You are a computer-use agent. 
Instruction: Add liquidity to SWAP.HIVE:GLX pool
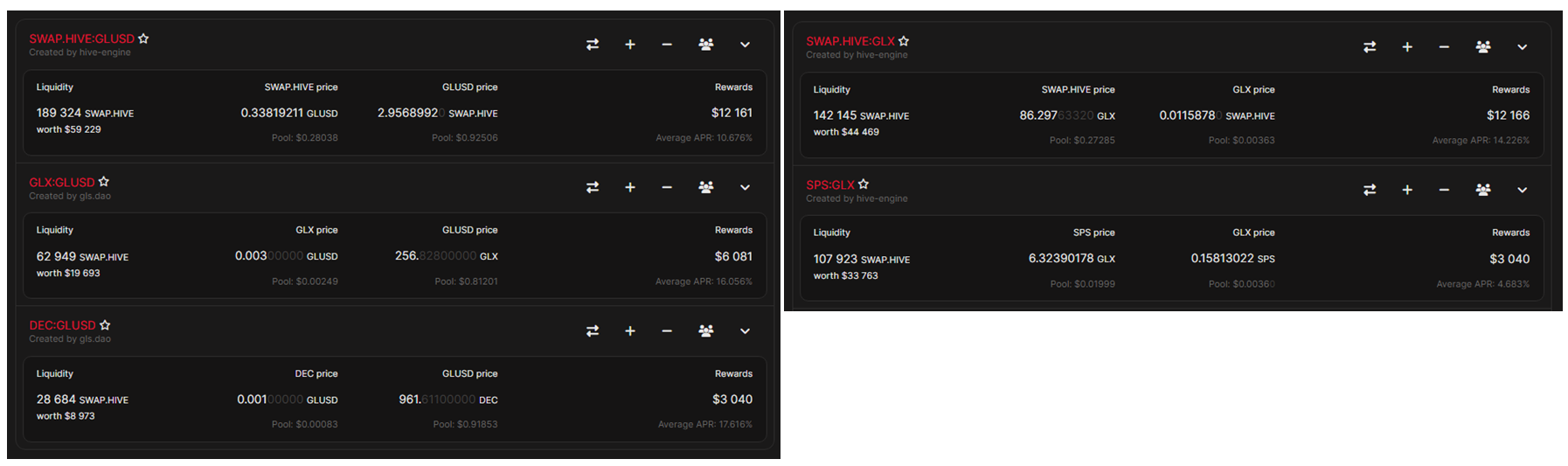click(x=1407, y=47)
